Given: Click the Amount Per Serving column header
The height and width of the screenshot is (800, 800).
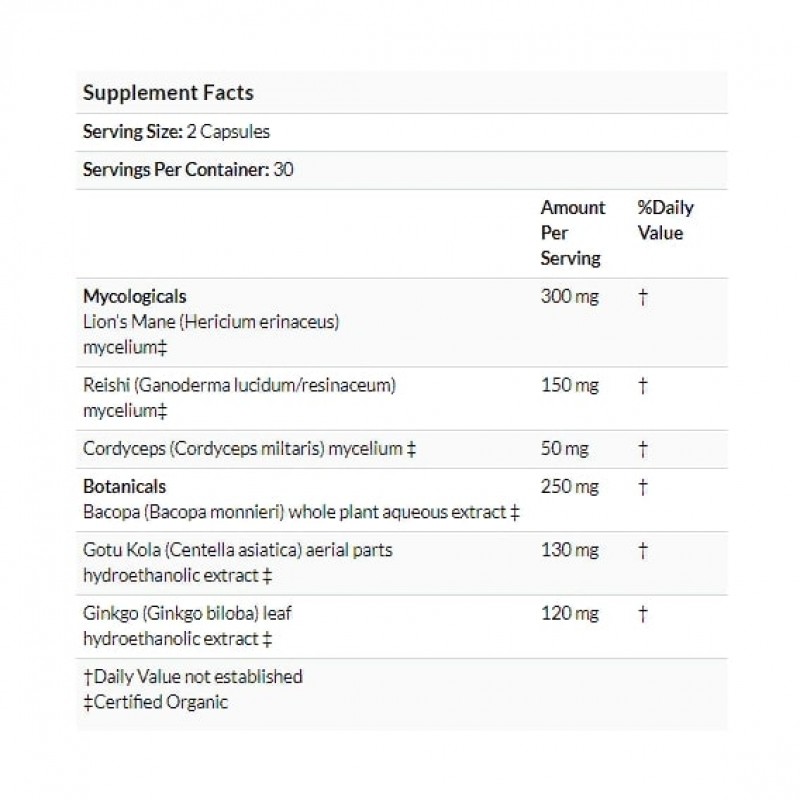Looking at the screenshot, I should pyautogui.click(x=572, y=233).
